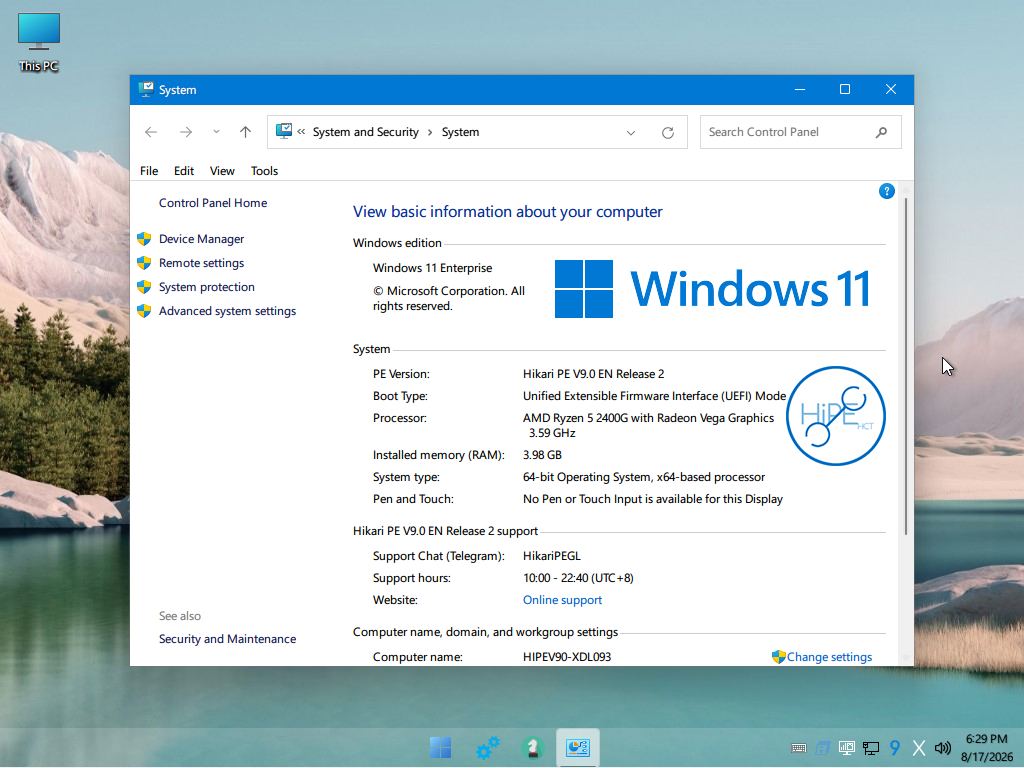Minimize the System window
Image resolution: width=1024 pixels, height=768 pixels.
[x=799, y=89]
